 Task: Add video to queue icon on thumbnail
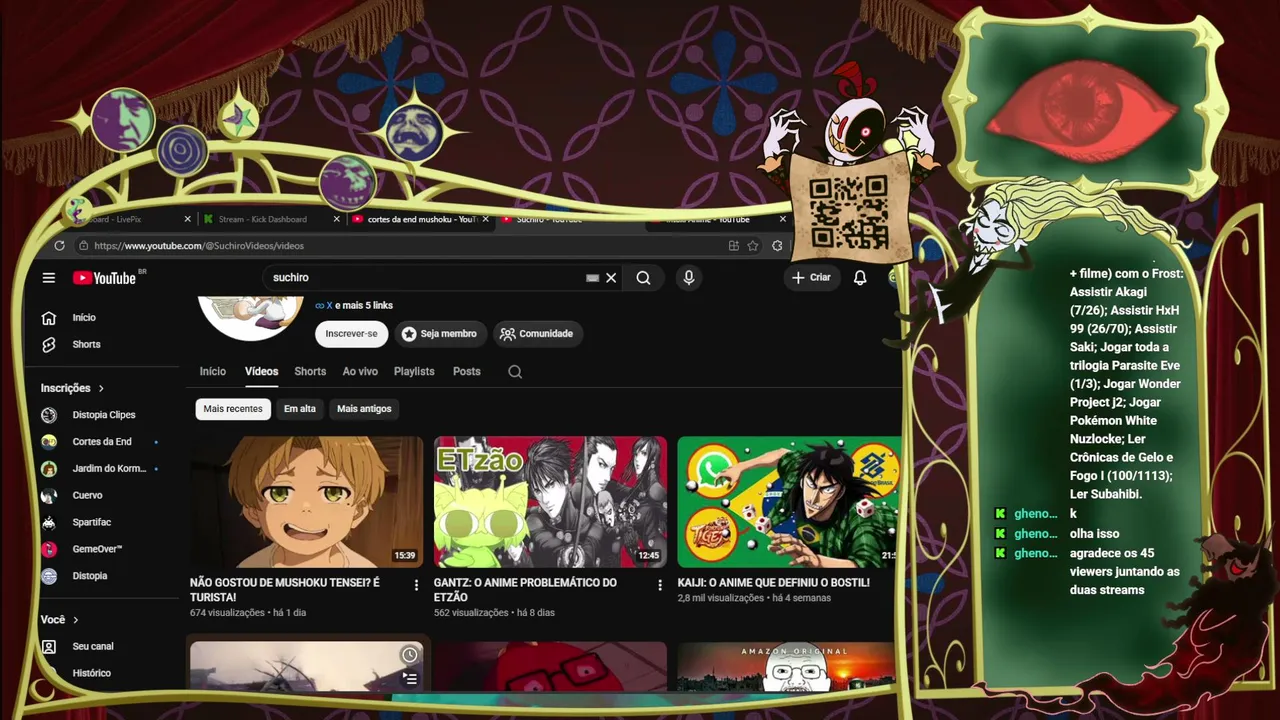[x=409, y=679]
